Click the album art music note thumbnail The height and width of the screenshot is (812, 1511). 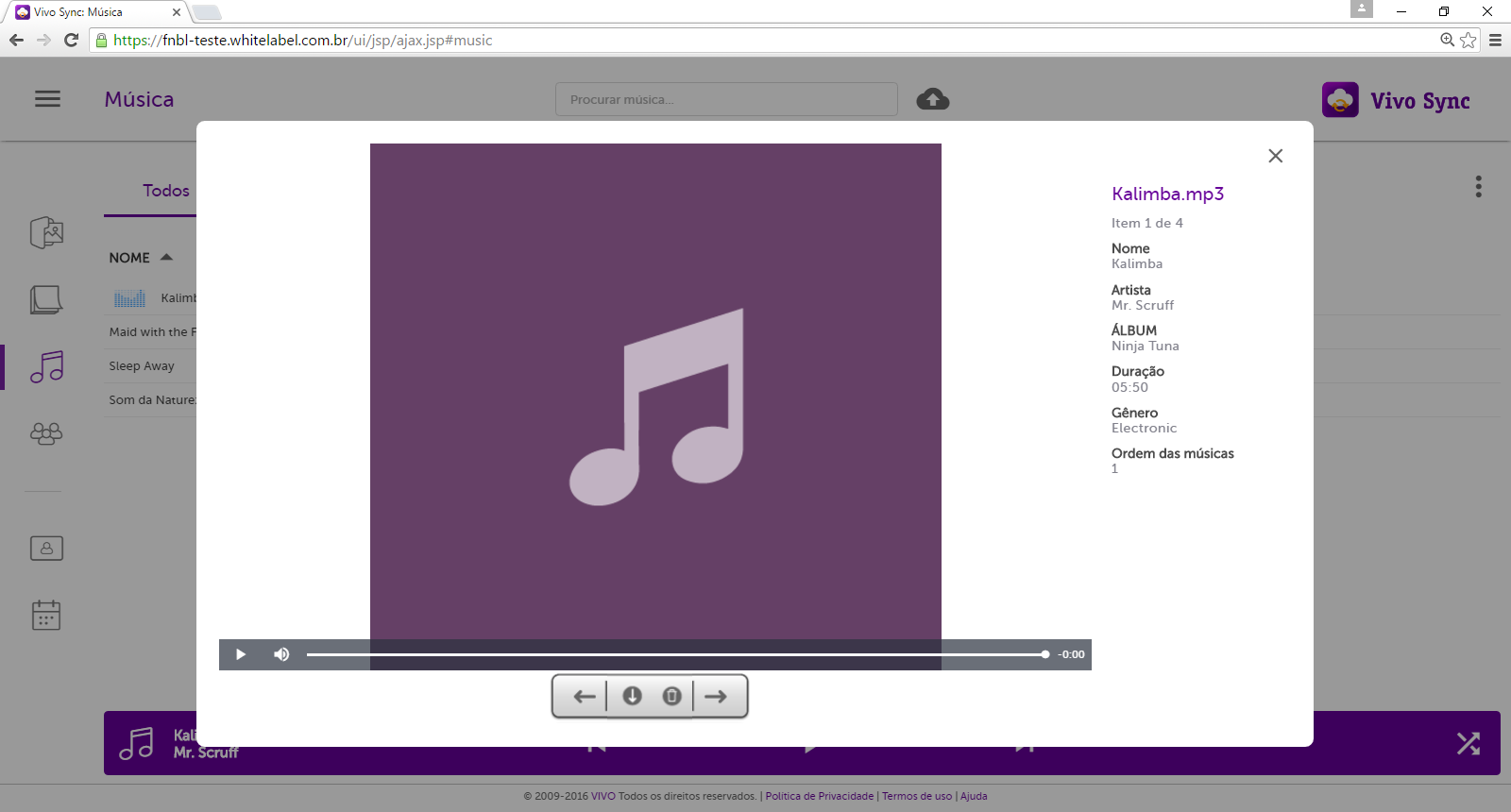(x=655, y=407)
